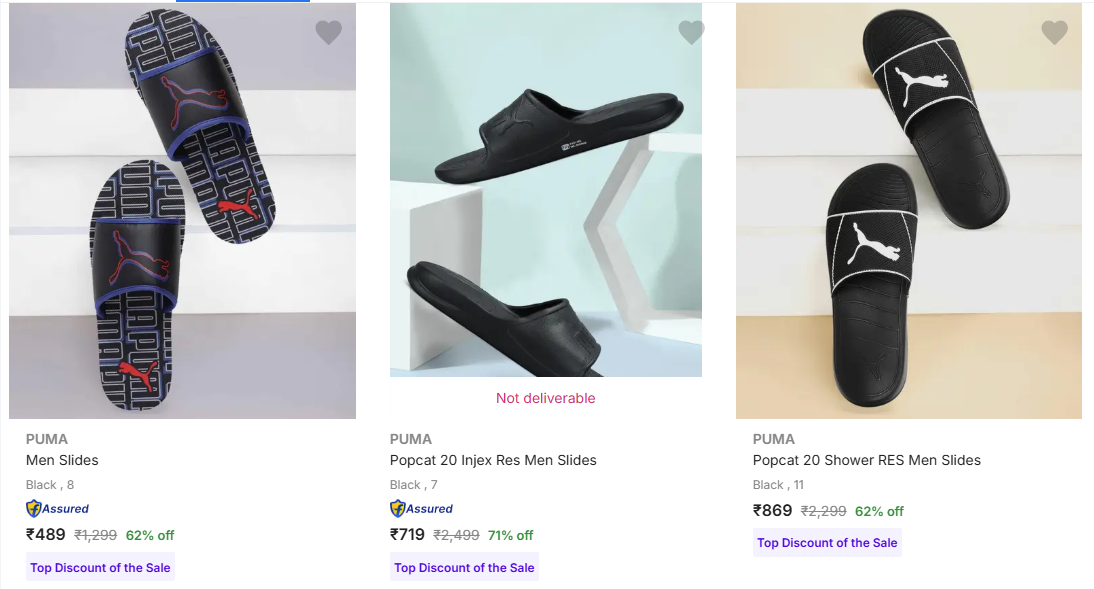Open the Popcat 20 Injex product image
Viewport: 1094px width, 589px height.
tap(546, 190)
